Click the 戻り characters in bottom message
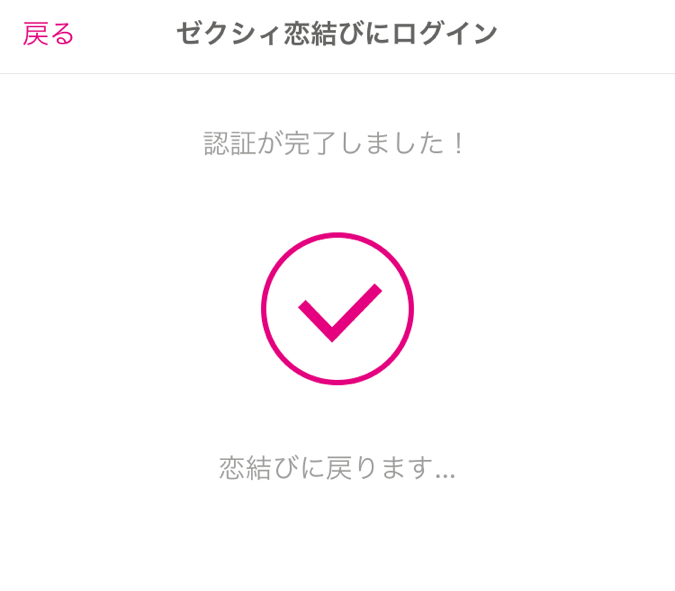This screenshot has height=591, width=675. point(352,468)
